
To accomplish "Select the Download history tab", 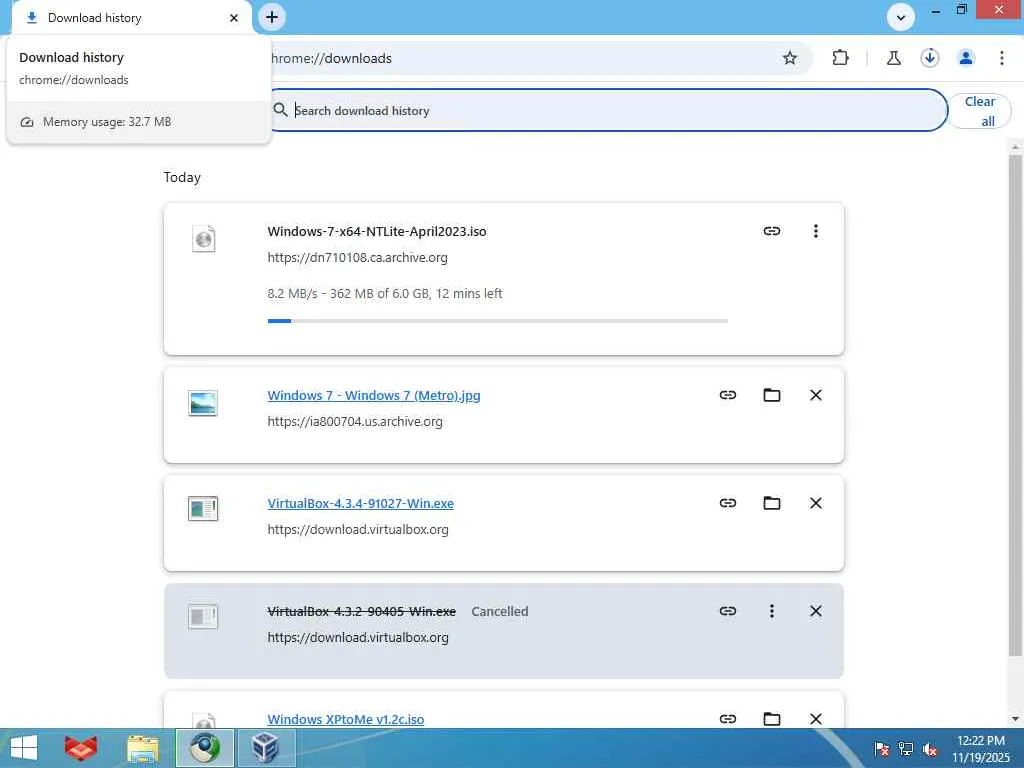I will tap(131, 18).
